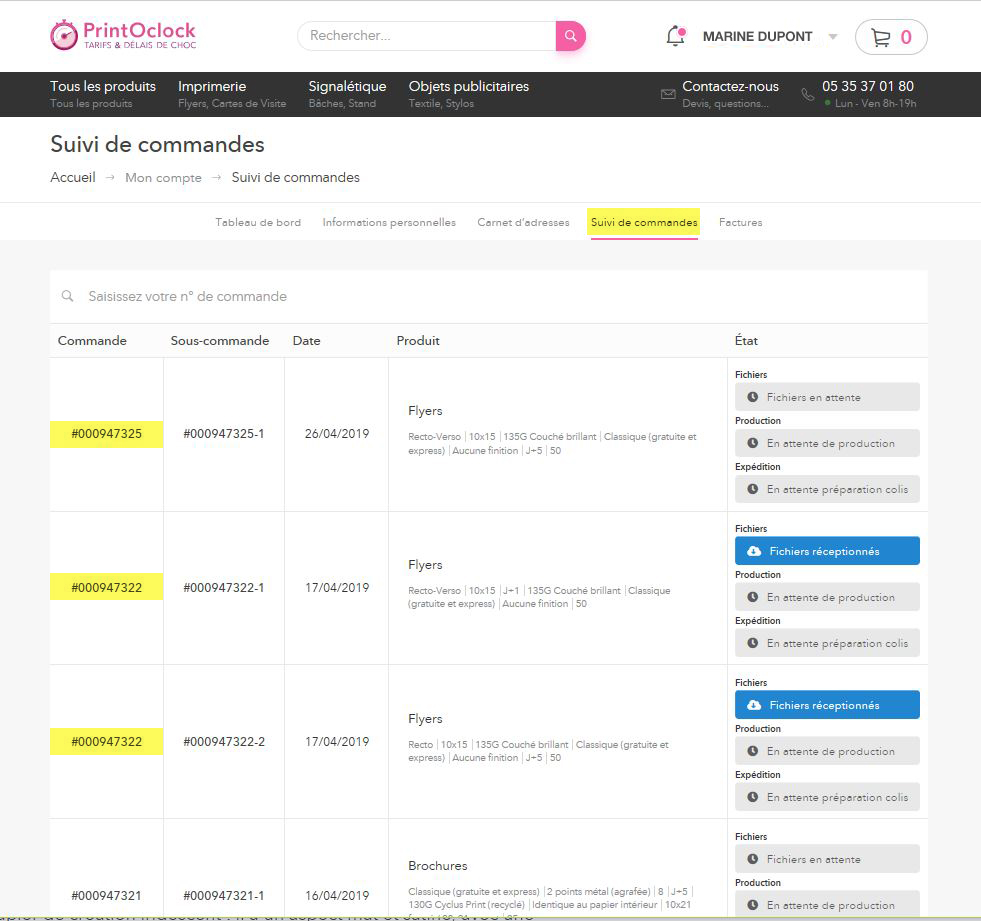
Task: Click the phone icon by 05 35 37 01 80
Action: coord(808,94)
